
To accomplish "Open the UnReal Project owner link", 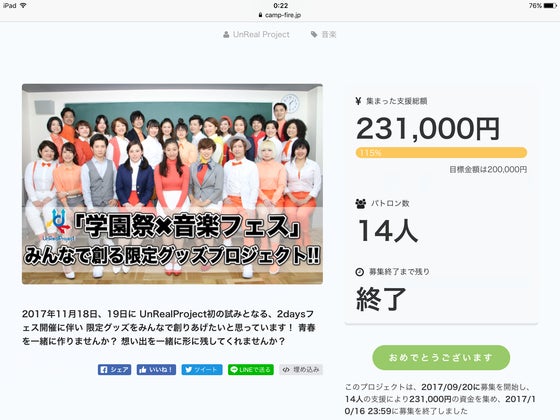I will point(261,35).
